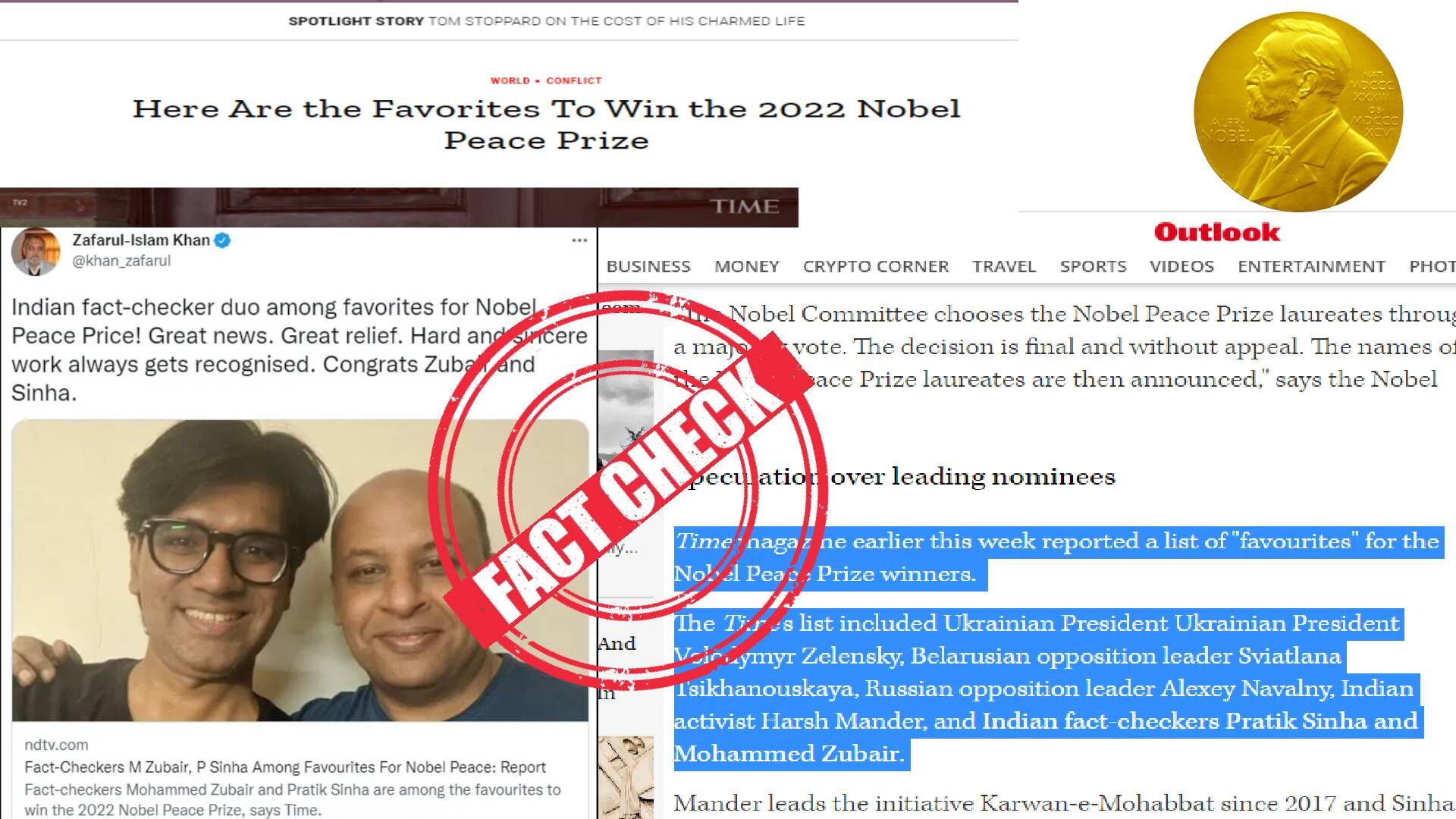Click the WORLD category tag
The width and height of the screenshot is (1456, 819).
[x=510, y=80]
